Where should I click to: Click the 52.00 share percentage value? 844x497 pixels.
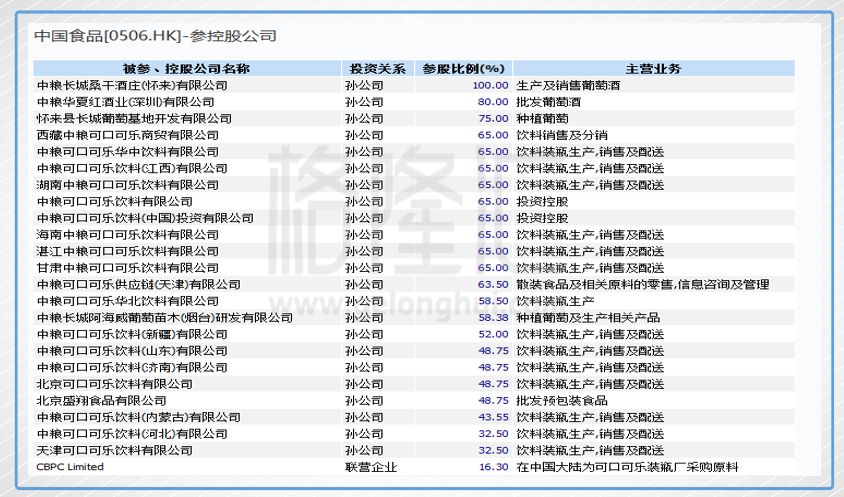coord(493,334)
